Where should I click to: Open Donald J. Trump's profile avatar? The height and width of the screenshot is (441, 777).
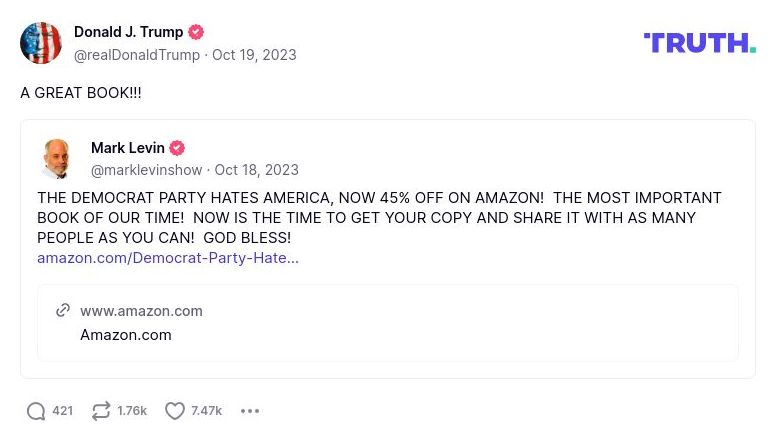tap(41, 43)
